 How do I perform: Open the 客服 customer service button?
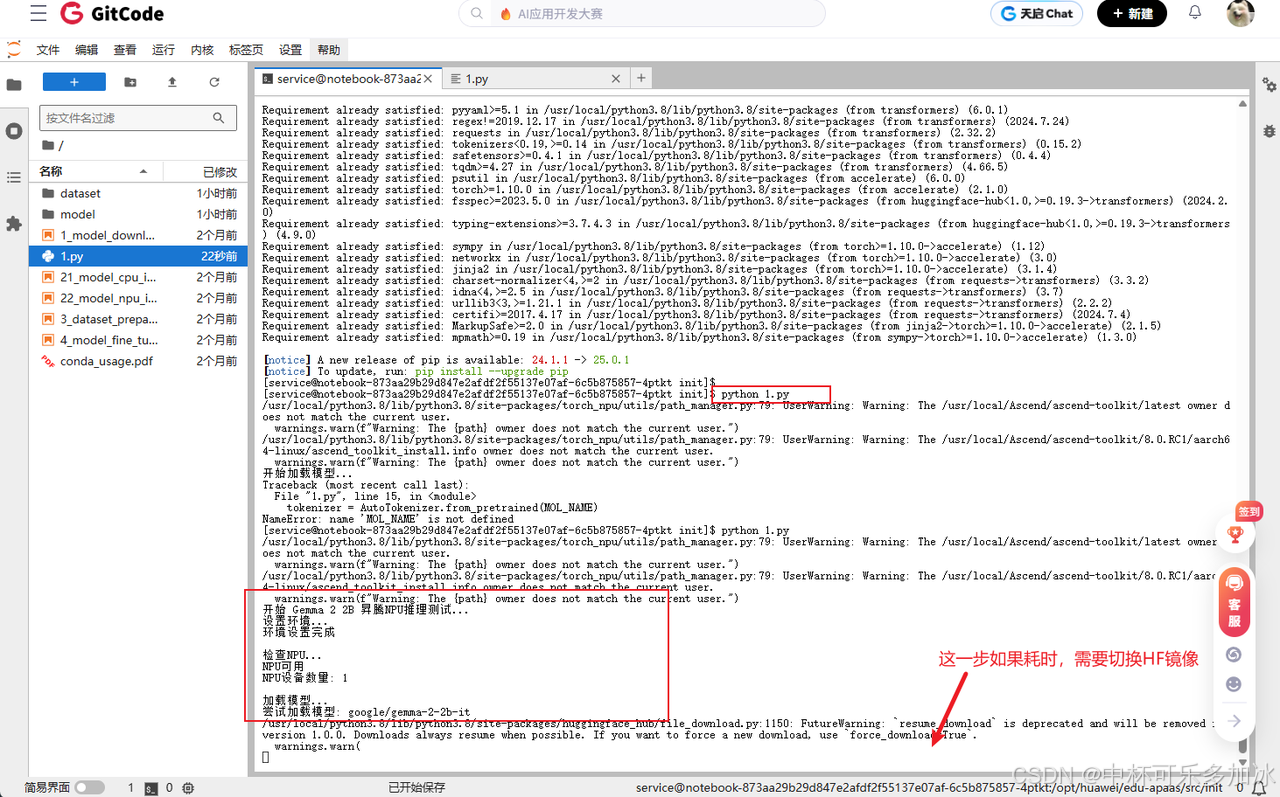coord(1234,602)
